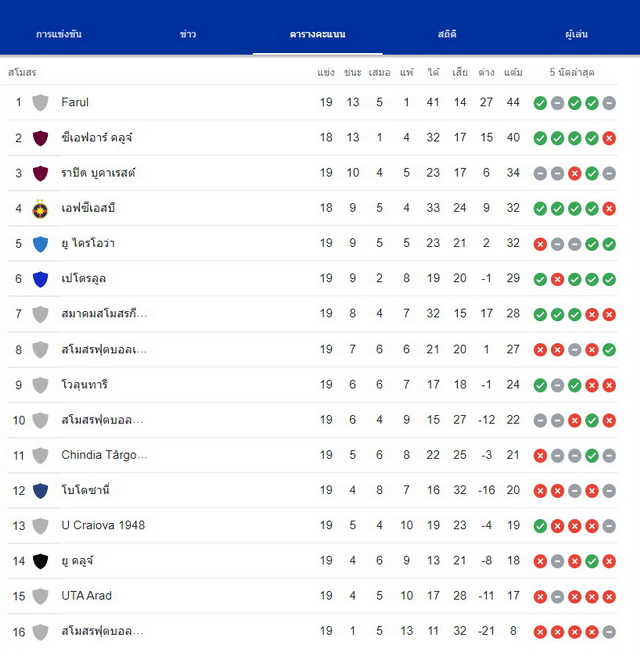Screen dimensions: 640x656
Task: Click UTA Arad's first red loss icon
Action: tap(540, 596)
